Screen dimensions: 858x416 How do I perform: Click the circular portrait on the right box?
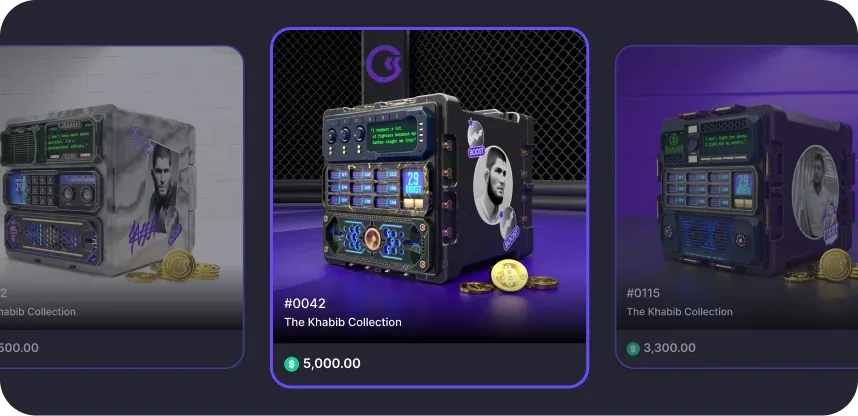click(x=815, y=192)
